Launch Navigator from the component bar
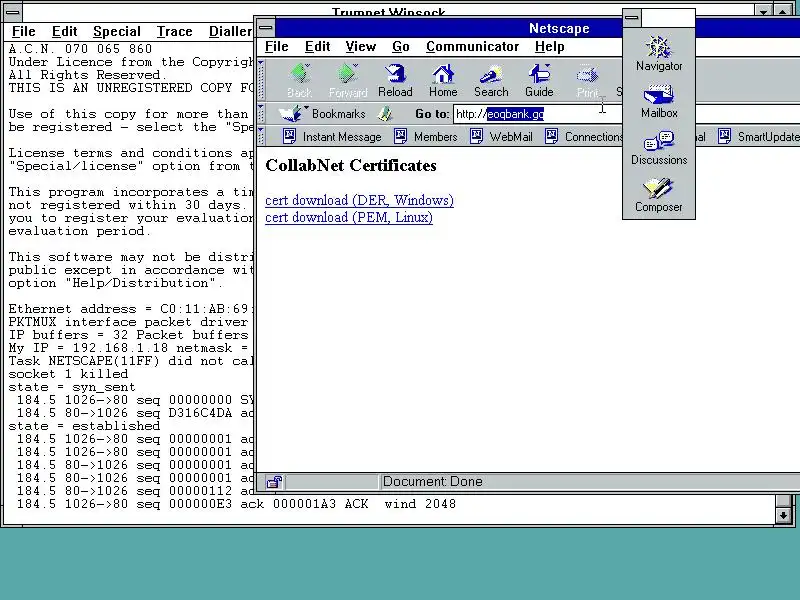Image resolution: width=800 pixels, height=600 pixels. (659, 54)
